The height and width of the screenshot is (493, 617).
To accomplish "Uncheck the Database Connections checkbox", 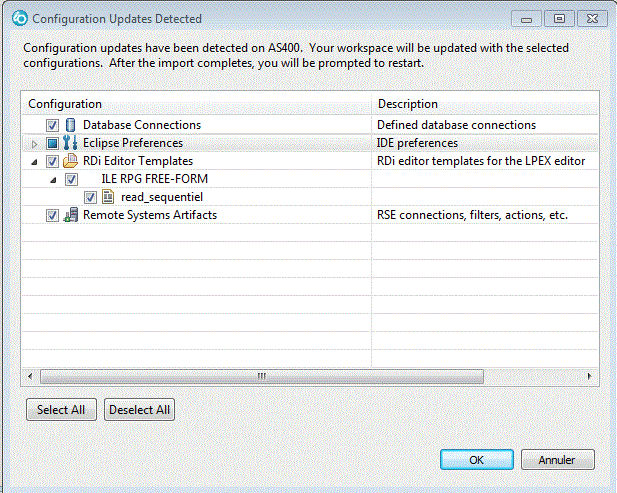I will [x=52, y=126].
